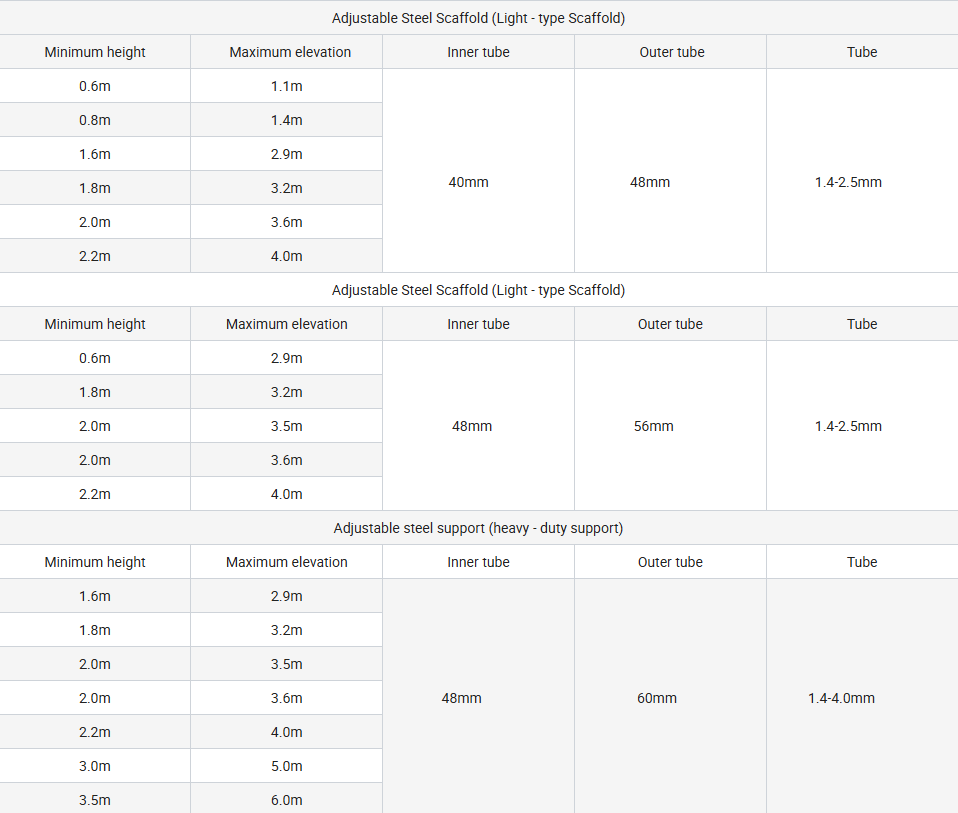Click the 3.0m minimum height cell
Image resolution: width=958 pixels, height=813 pixels.
click(x=95, y=766)
